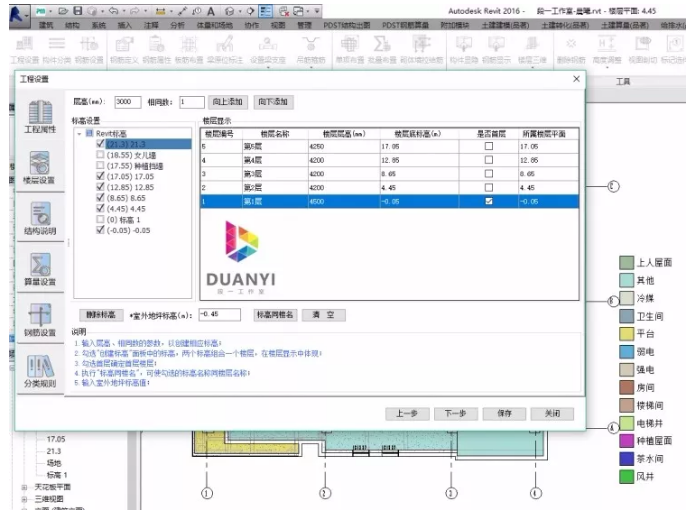Open the 结构 ribbon tab
The image size is (693, 513).
[72, 25]
